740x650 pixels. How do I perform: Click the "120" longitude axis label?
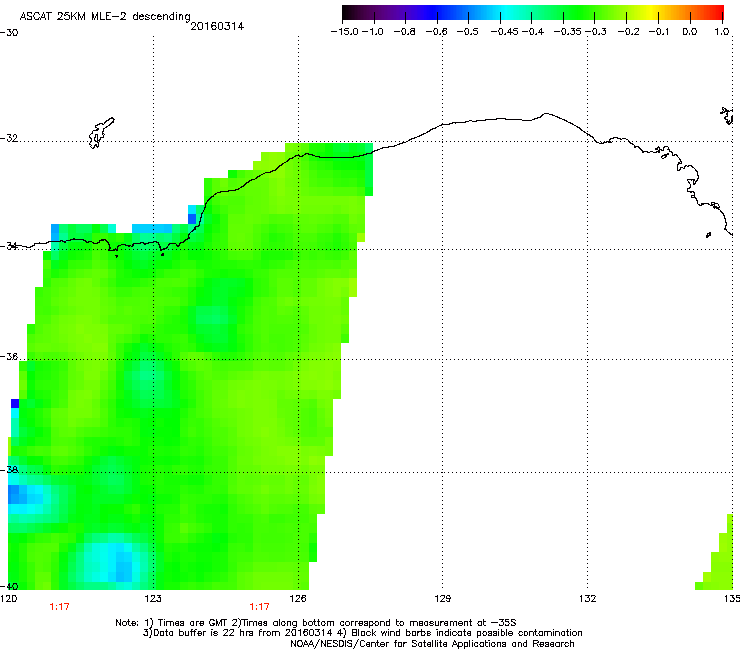coord(8,599)
